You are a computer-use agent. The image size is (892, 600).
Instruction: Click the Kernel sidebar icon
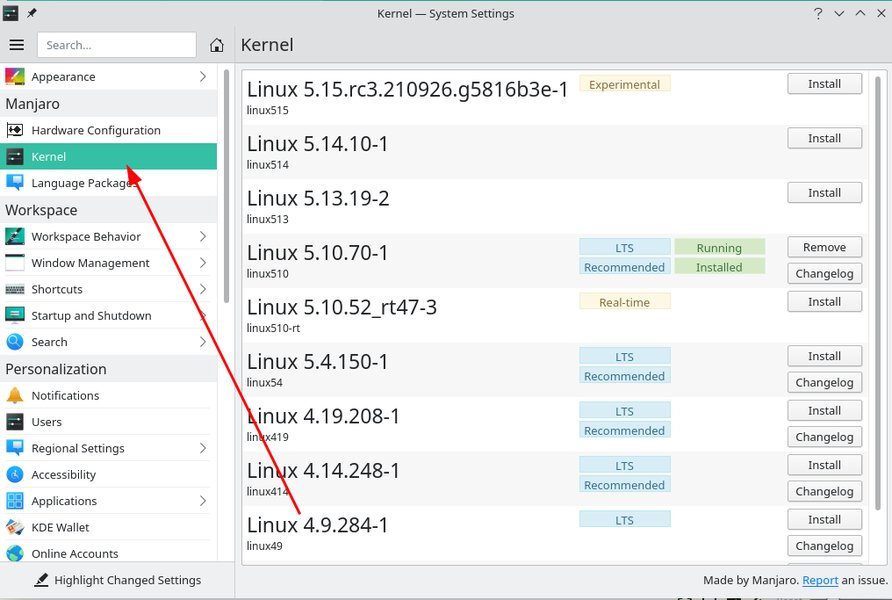(x=14, y=156)
